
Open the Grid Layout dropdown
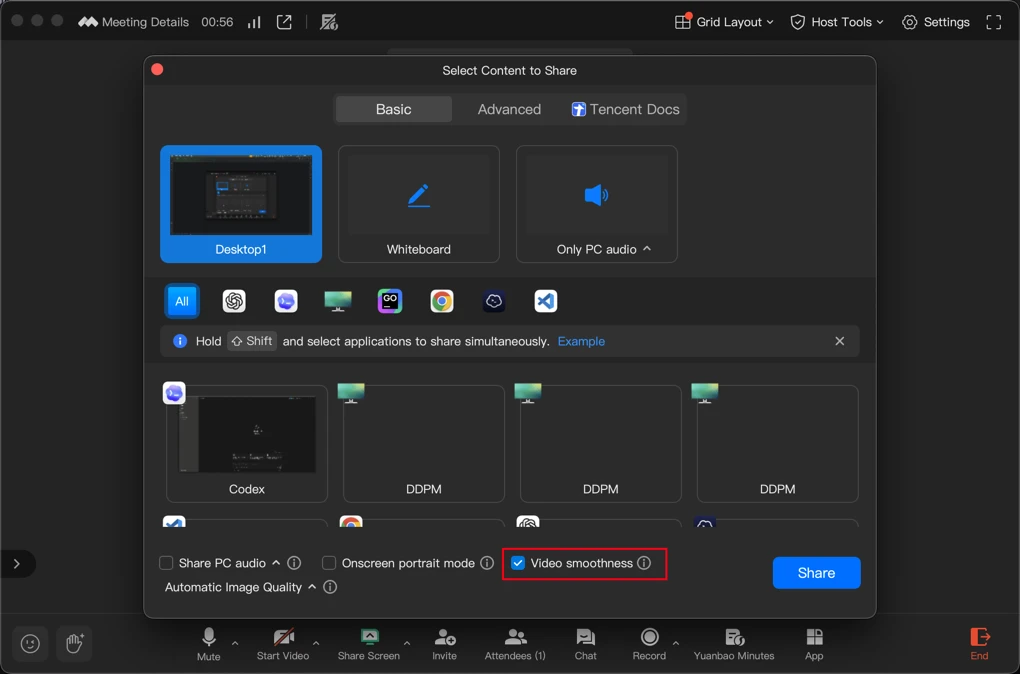[x=725, y=22]
